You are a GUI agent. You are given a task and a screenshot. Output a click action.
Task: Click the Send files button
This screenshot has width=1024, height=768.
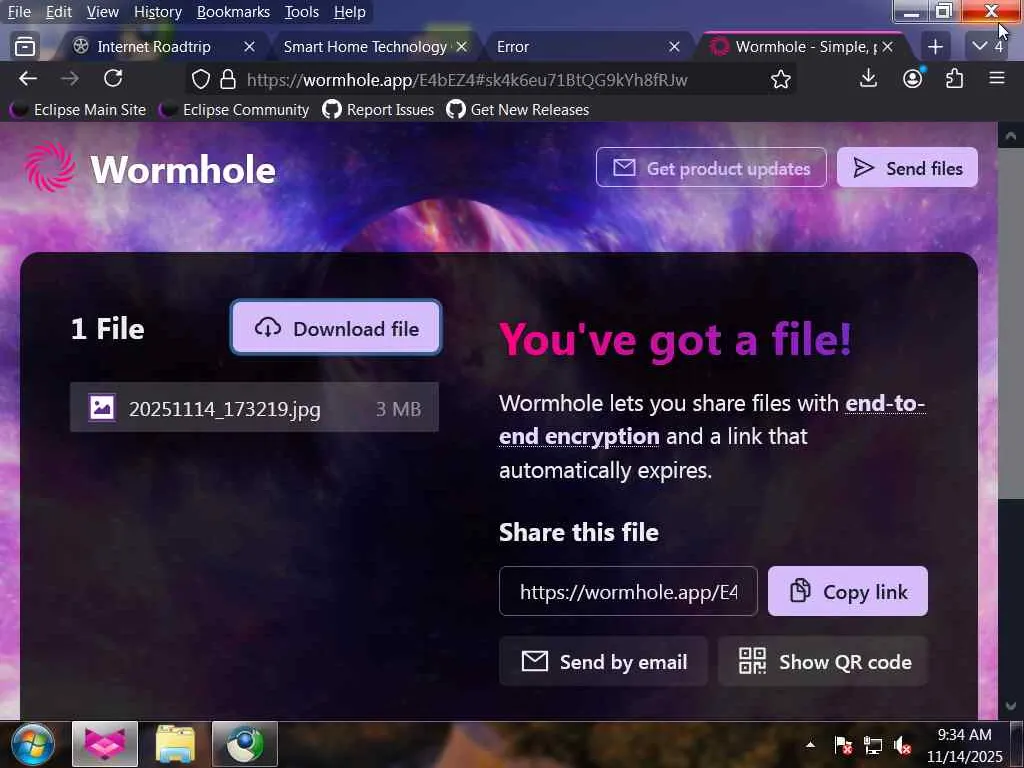[907, 168]
